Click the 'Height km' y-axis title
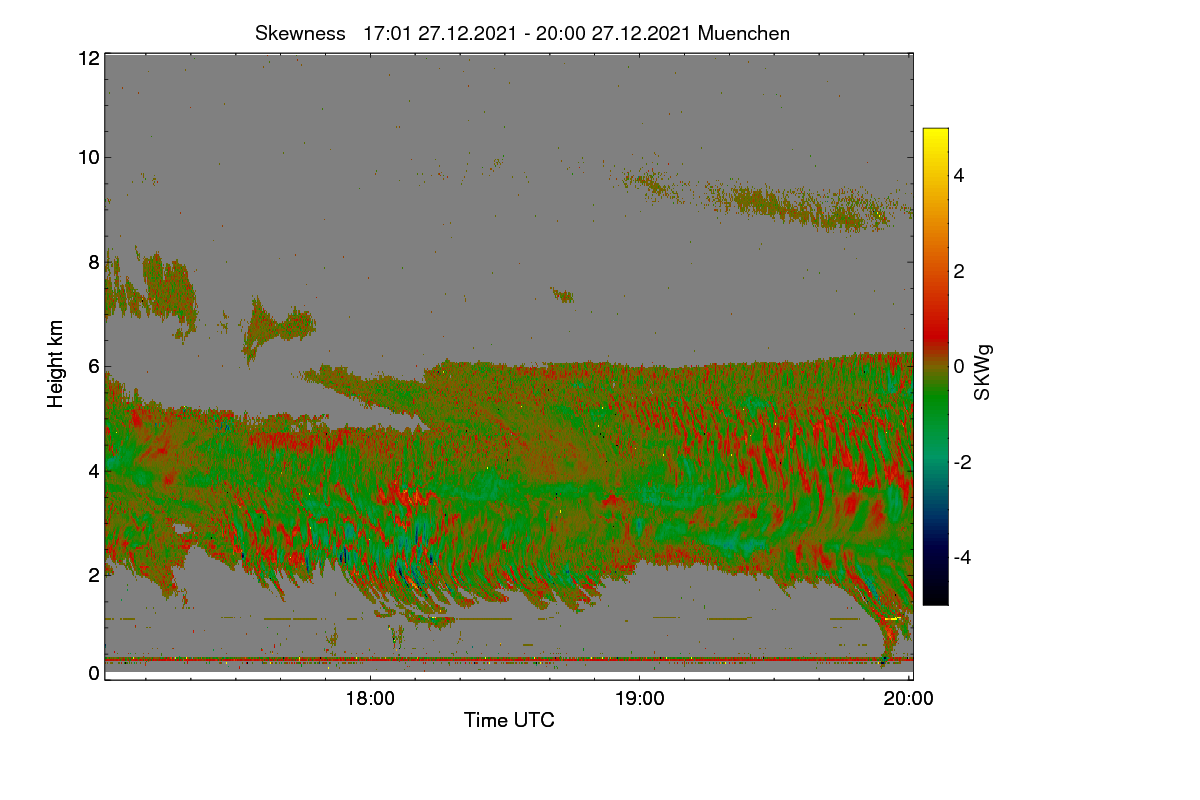The height and width of the screenshot is (800, 1200). [55, 363]
